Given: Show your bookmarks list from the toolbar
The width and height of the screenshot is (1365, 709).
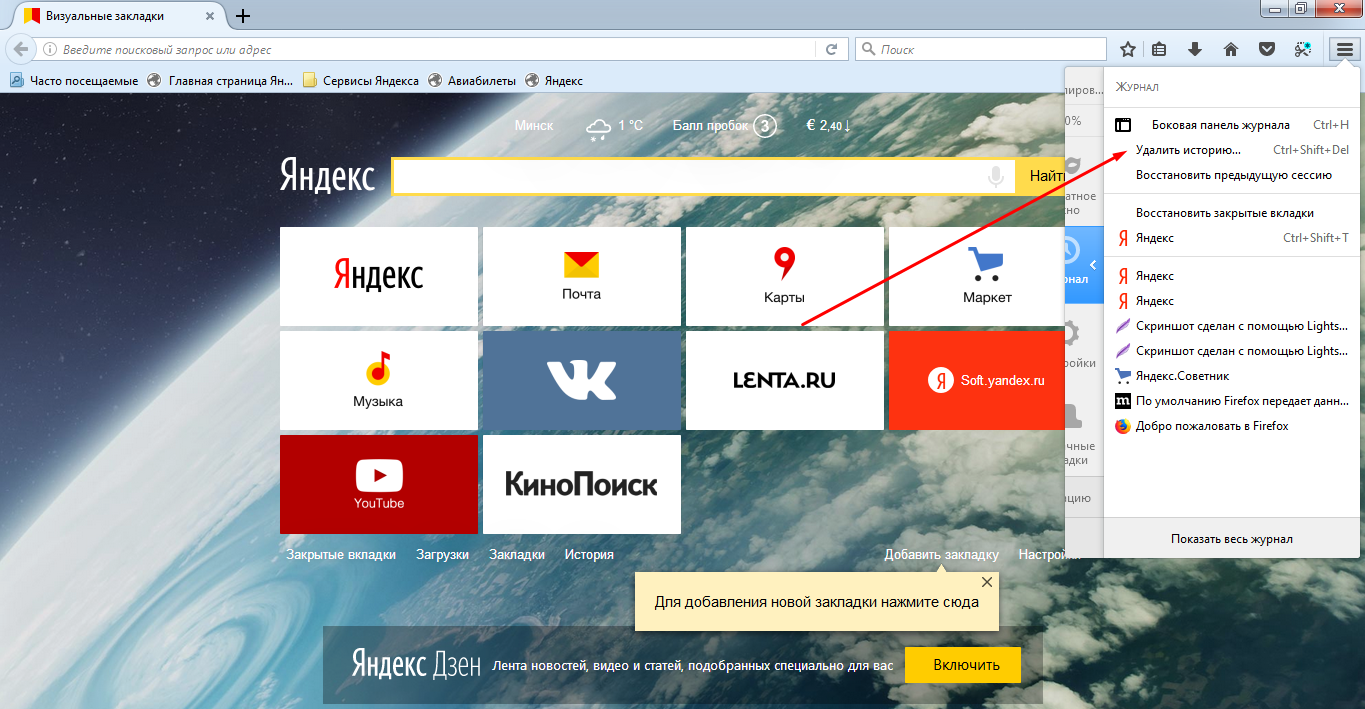Looking at the screenshot, I should 1160,49.
